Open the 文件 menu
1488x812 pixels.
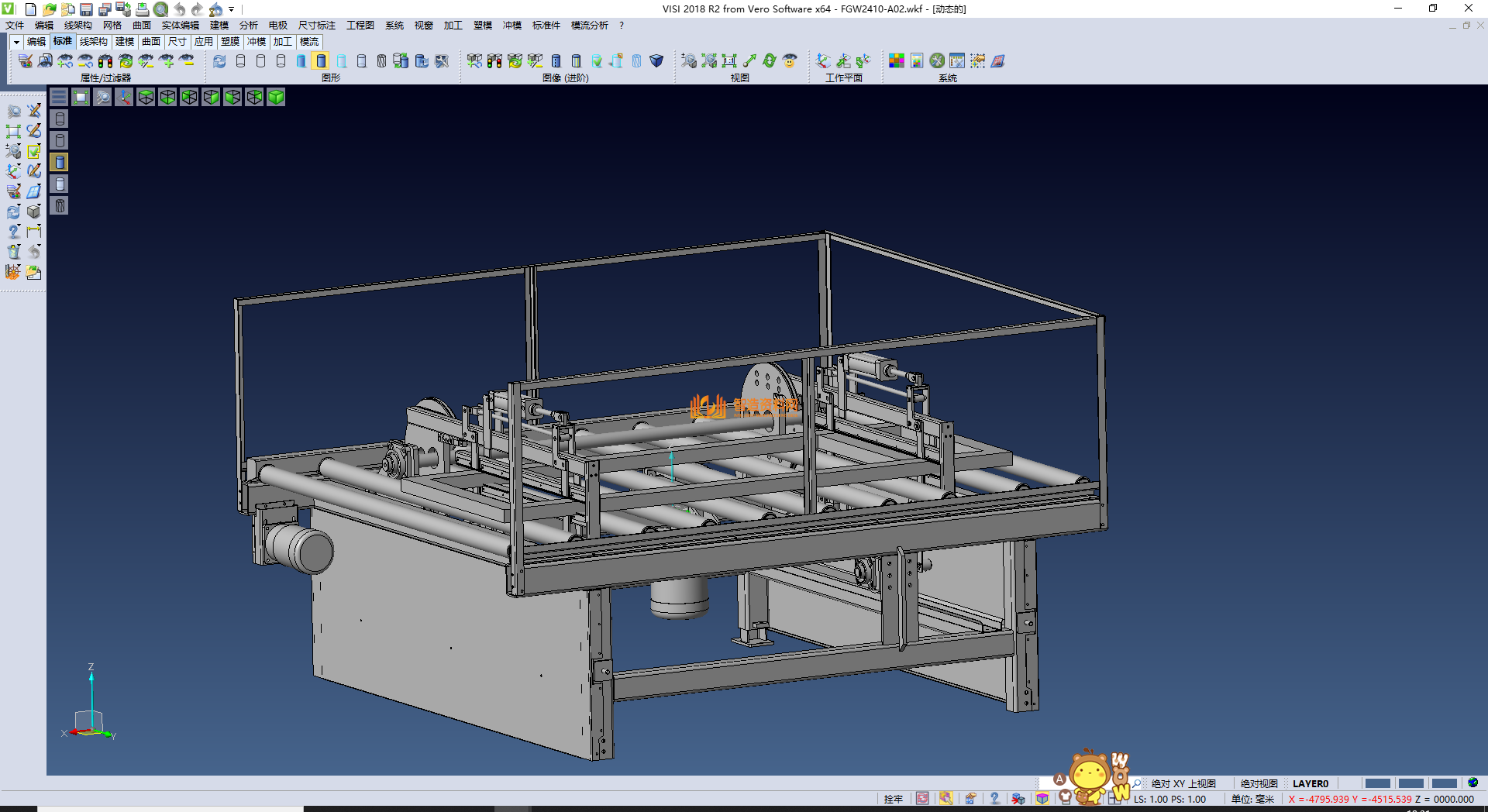[x=15, y=26]
